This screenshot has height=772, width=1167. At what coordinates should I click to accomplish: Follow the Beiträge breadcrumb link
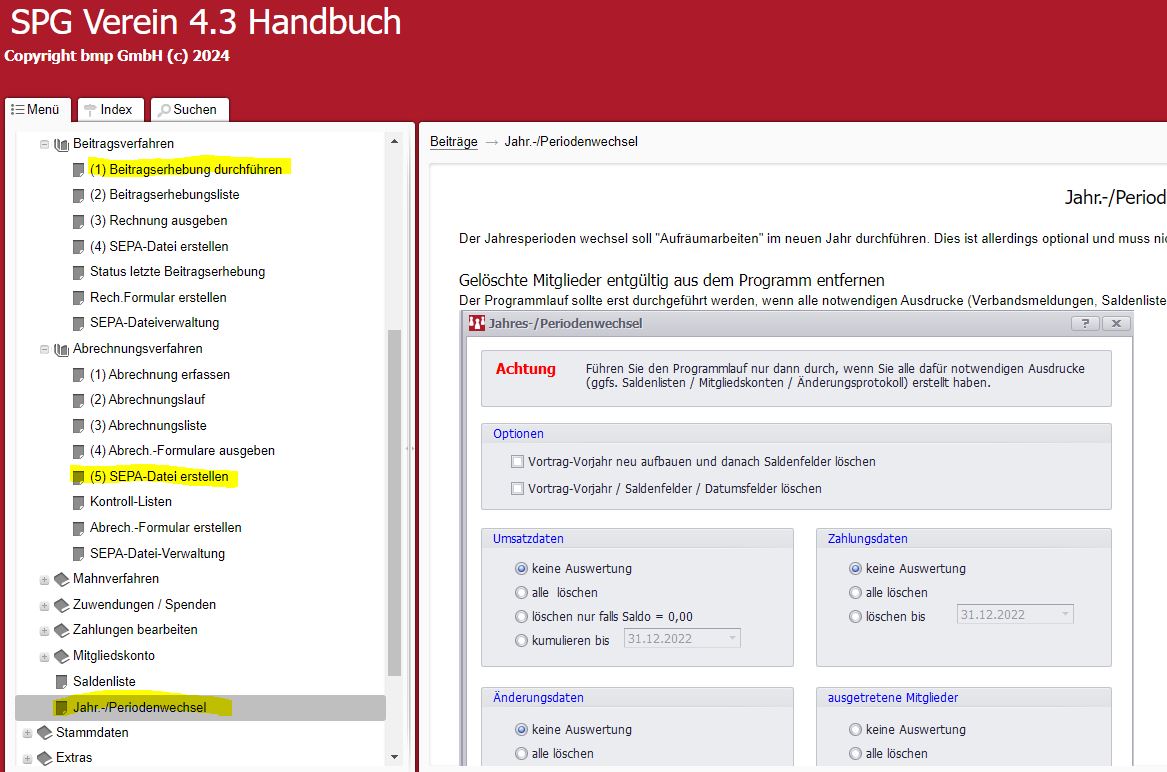click(454, 141)
